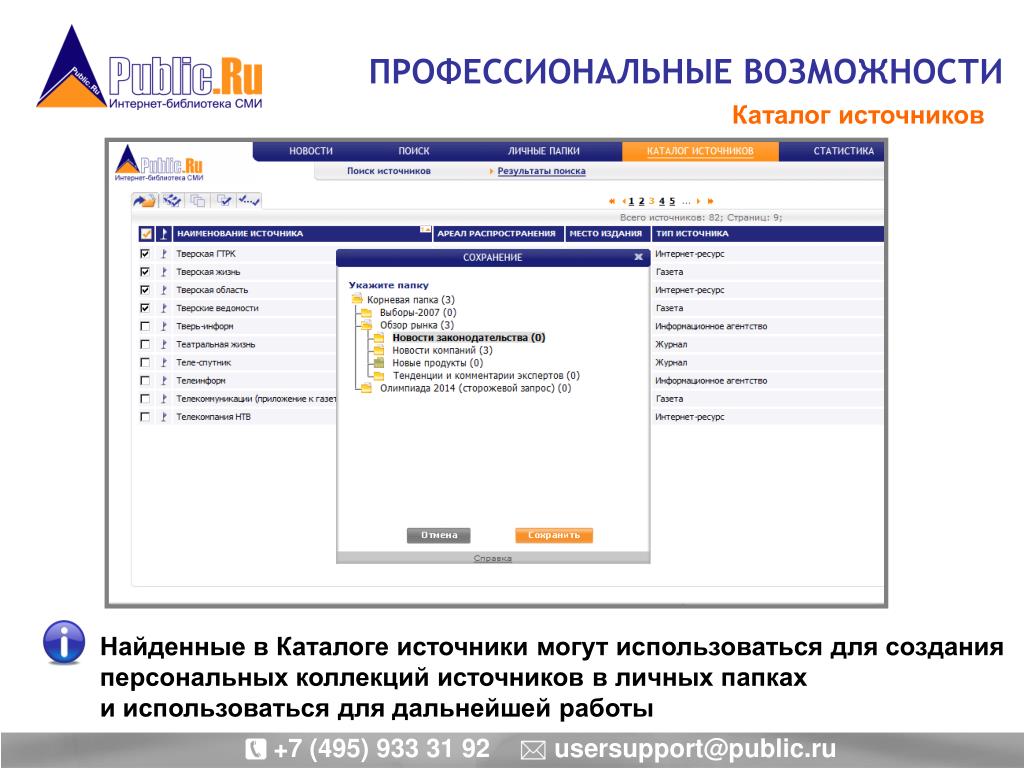Click the Сохранить button

[x=554, y=535]
